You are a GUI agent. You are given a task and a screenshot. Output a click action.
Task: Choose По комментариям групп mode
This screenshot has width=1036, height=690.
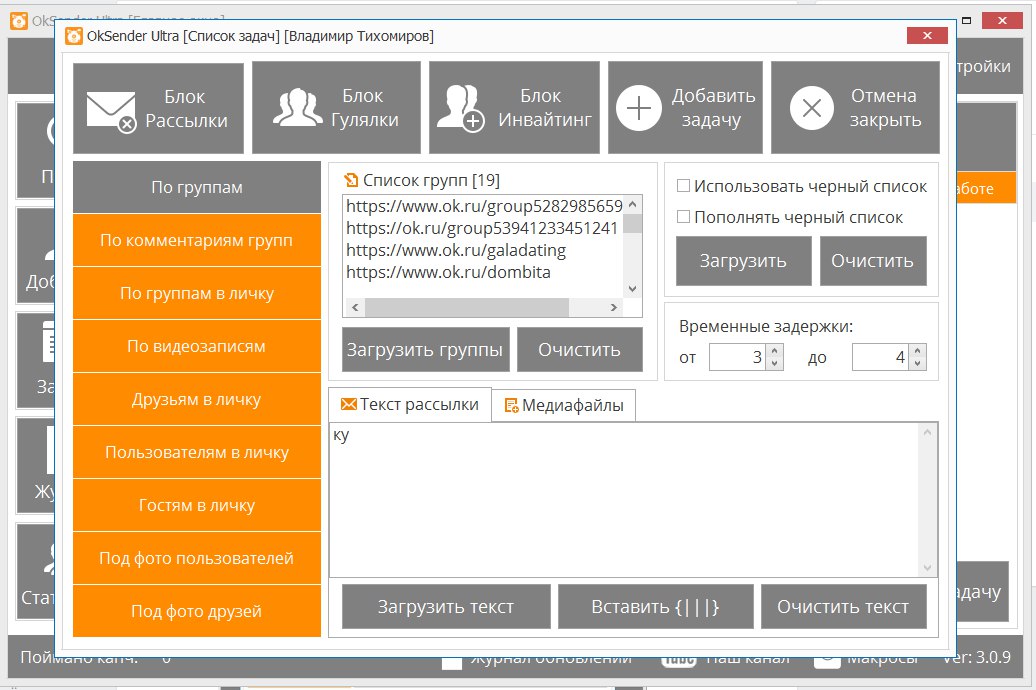[197, 240]
